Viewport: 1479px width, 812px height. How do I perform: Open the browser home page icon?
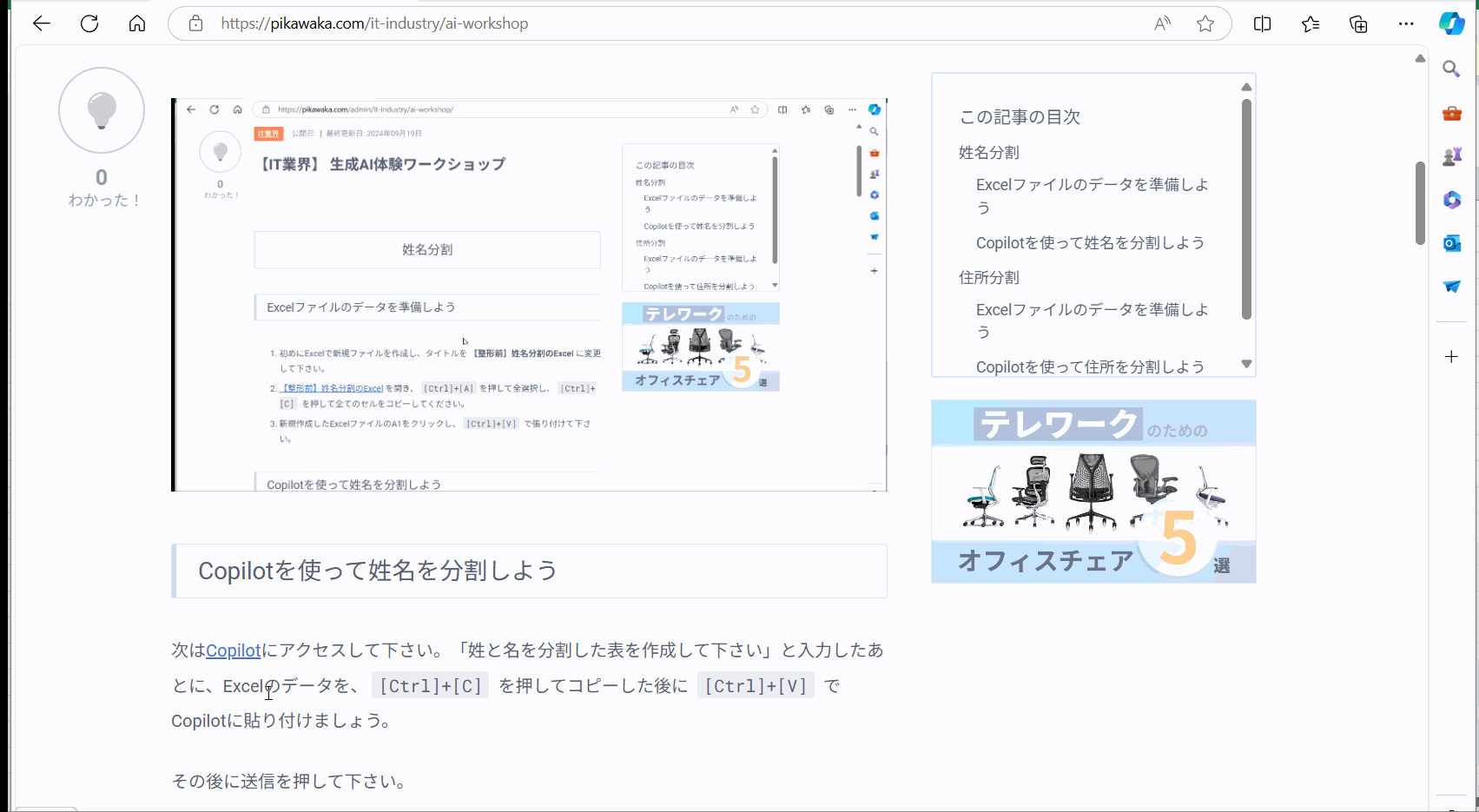137,23
